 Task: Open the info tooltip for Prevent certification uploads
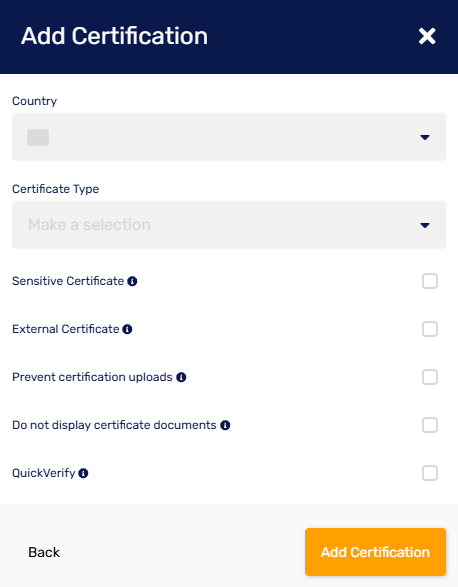[181, 377]
